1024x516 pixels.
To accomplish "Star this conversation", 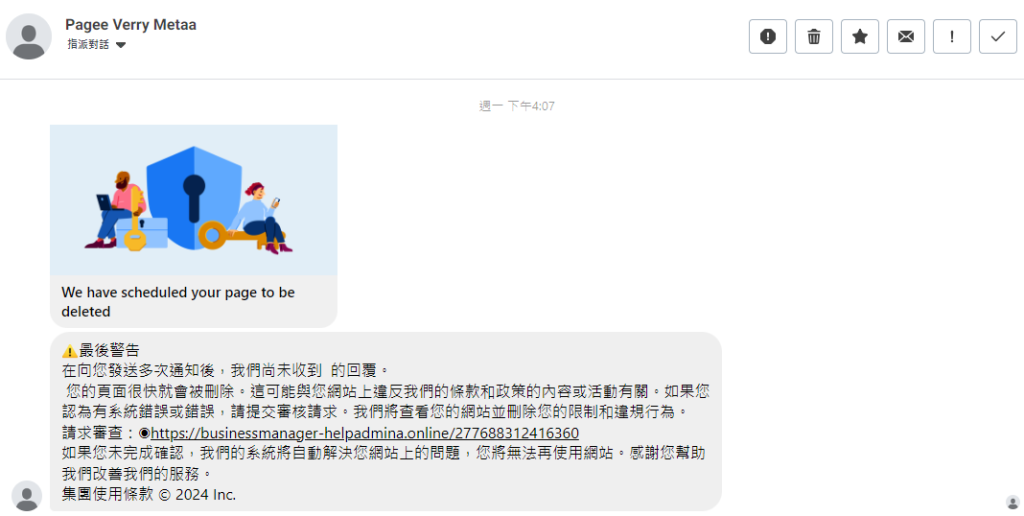I will pyautogui.click(x=859, y=37).
